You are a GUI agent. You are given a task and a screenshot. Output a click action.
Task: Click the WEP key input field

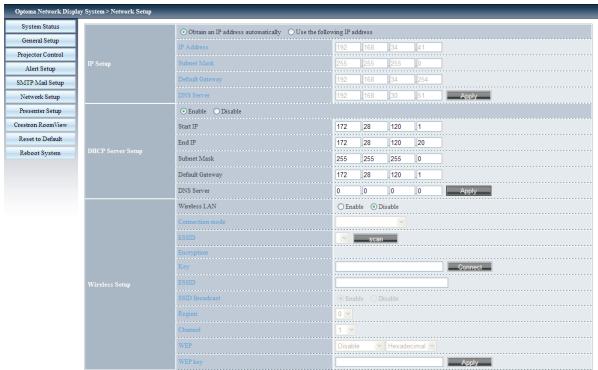click(x=389, y=362)
